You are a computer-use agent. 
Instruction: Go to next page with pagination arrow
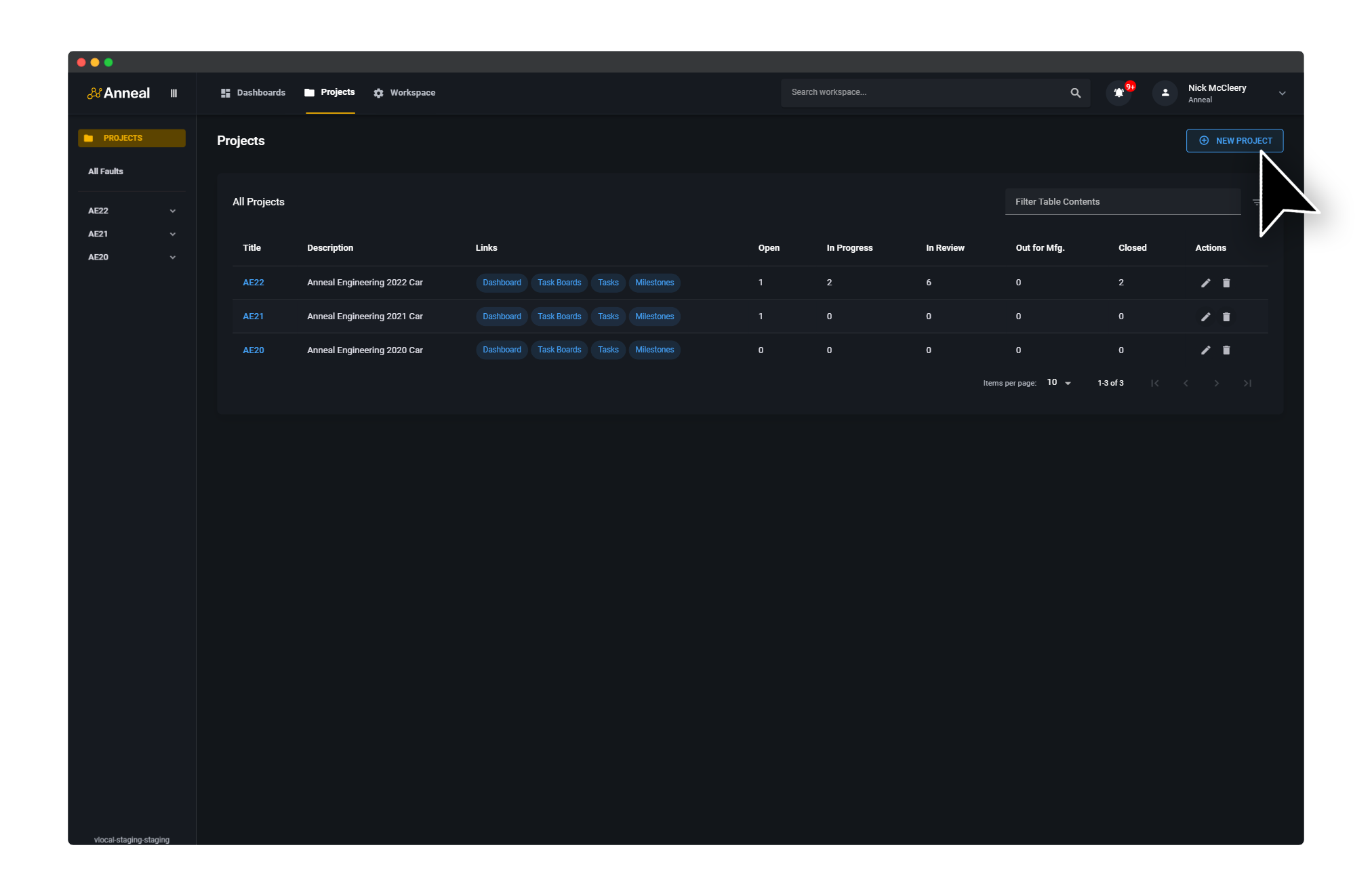(x=1216, y=383)
